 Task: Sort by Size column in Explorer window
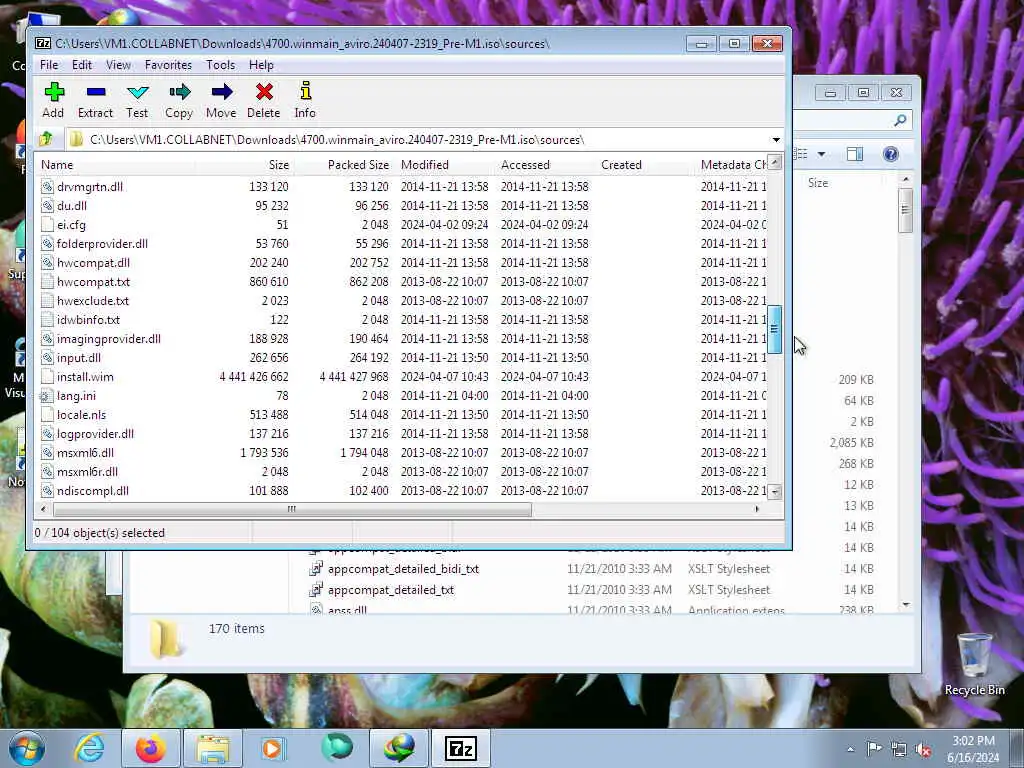(x=818, y=183)
